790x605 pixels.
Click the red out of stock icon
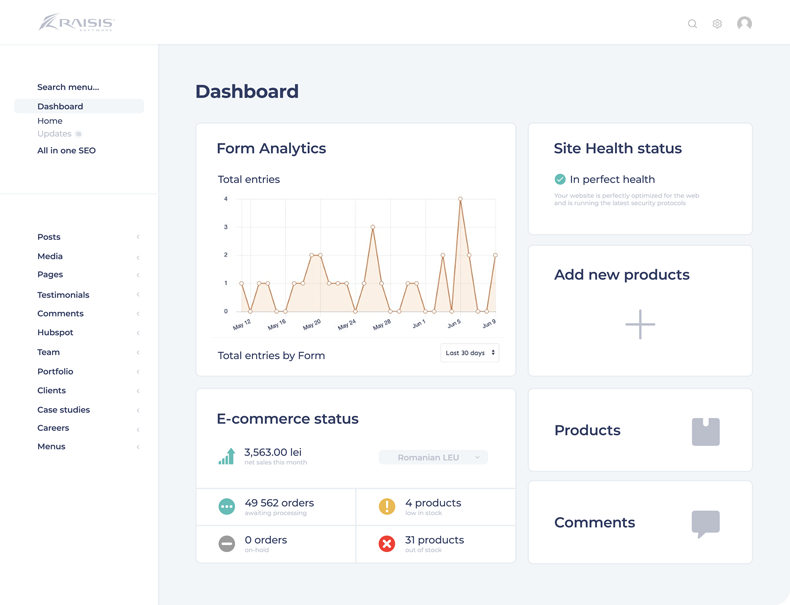click(387, 544)
